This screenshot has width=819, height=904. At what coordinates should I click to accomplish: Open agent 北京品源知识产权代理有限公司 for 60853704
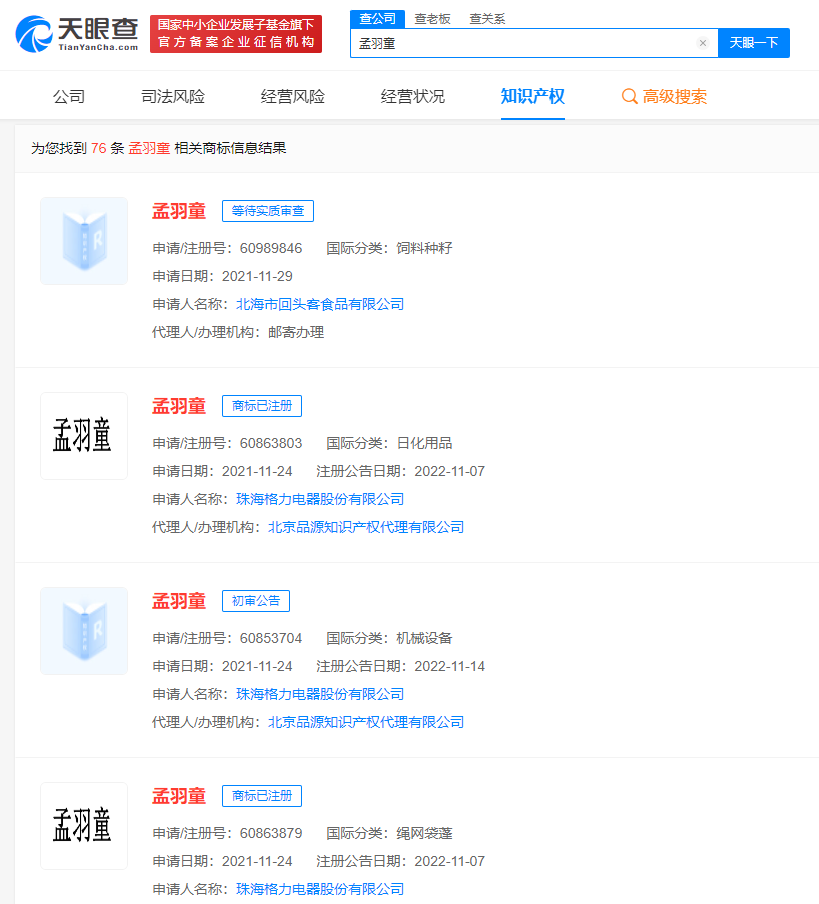point(366,722)
